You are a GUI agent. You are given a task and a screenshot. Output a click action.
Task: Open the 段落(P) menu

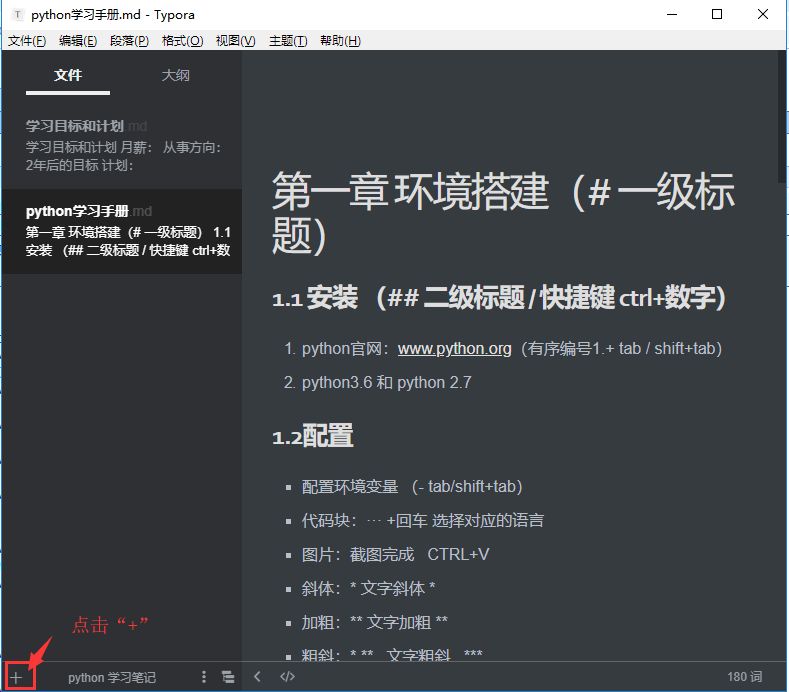tap(129, 41)
